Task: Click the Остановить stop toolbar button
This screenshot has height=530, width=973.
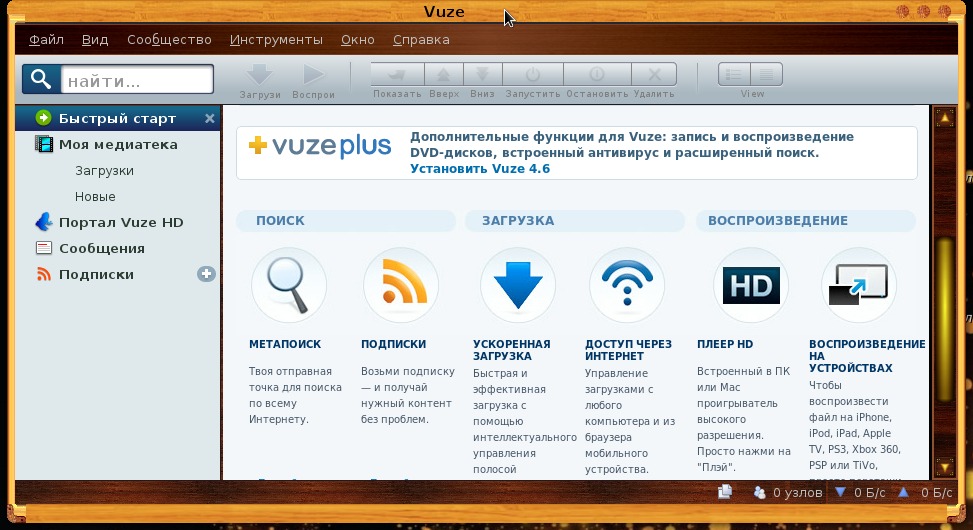Action: pyautogui.click(x=597, y=80)
